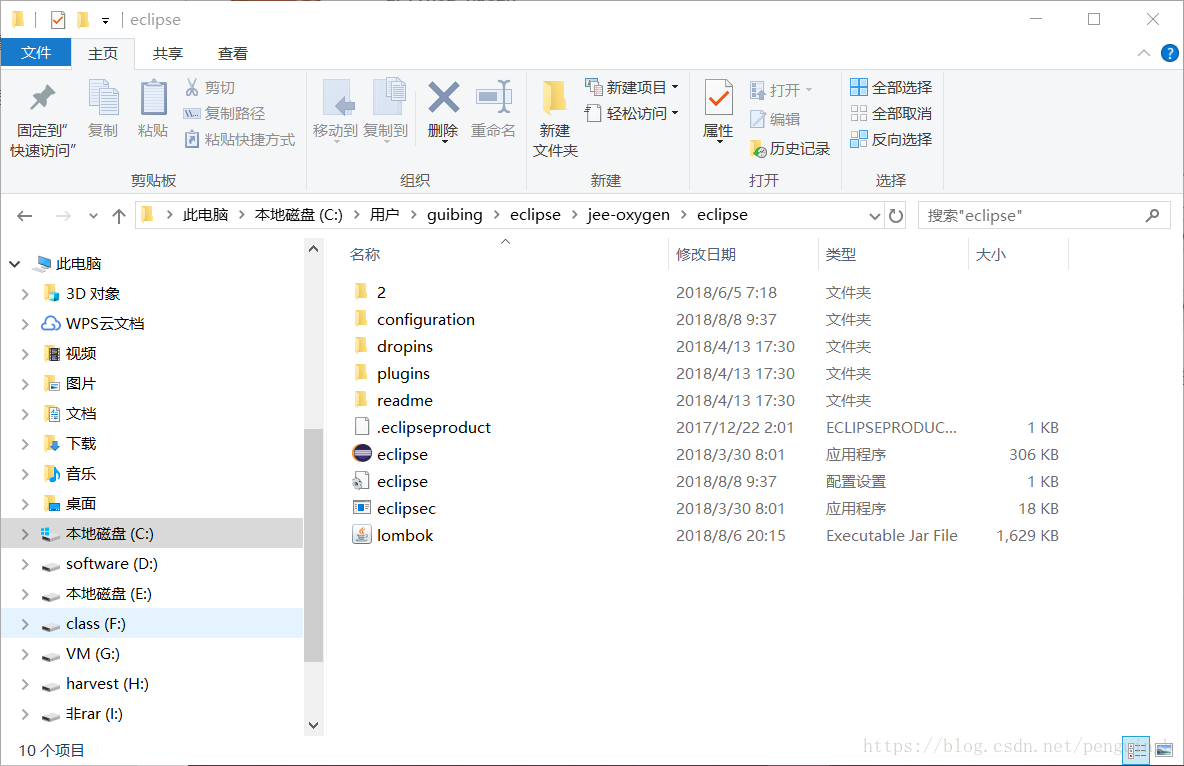The image size is (1184, 766).
Task: Select the lombok jar file
Action: [x=405, y=536]
